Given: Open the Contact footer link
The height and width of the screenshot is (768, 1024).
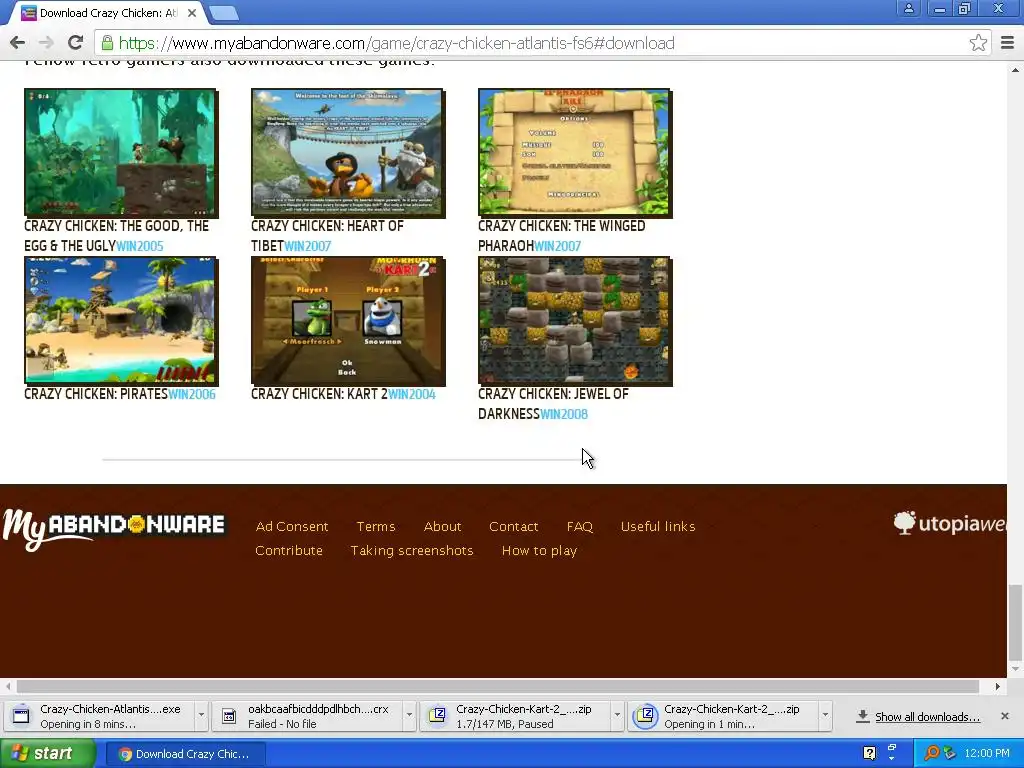Looking at the screenshot, I should click(x=513, y=526).
